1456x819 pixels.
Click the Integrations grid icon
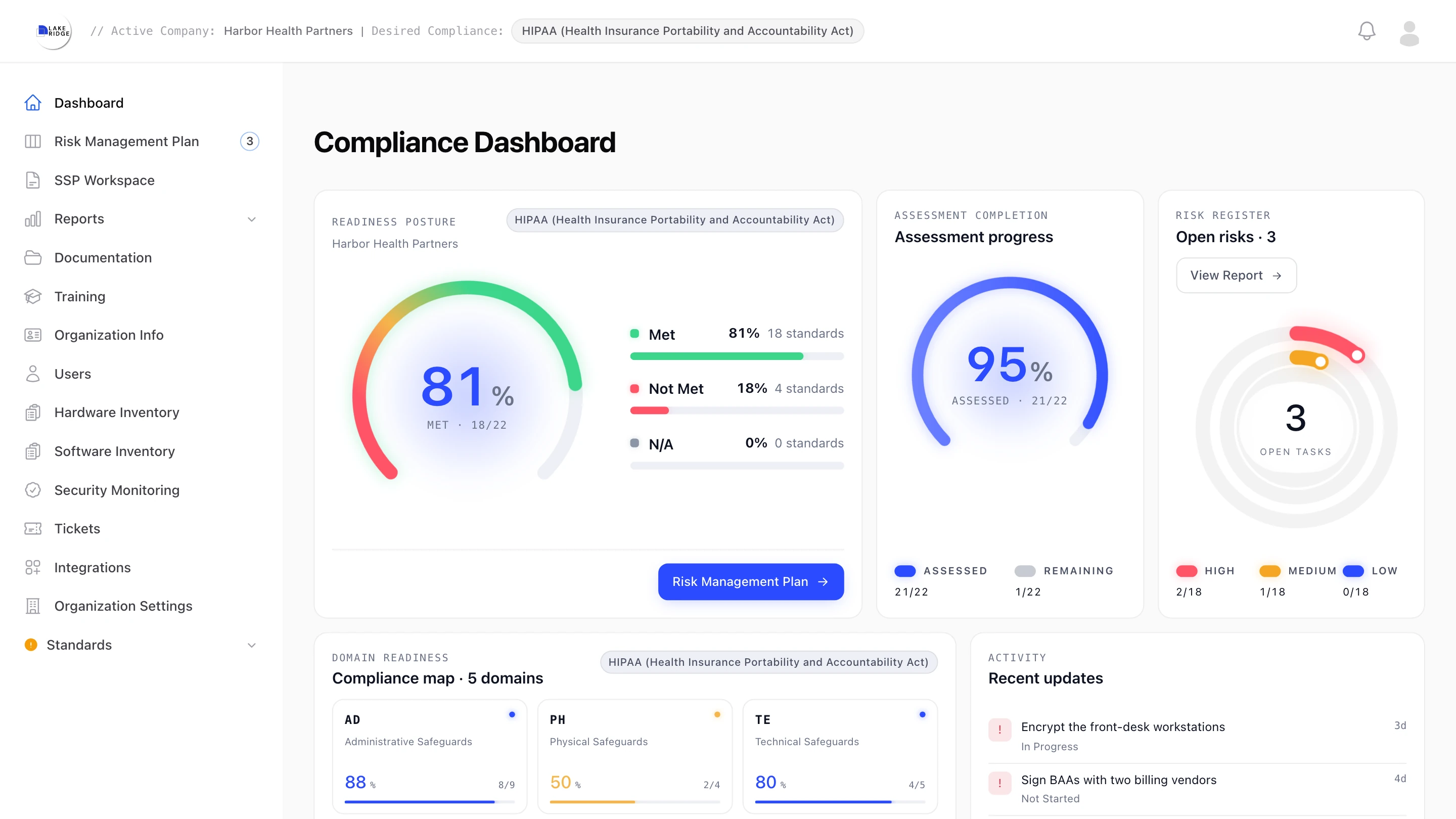point(33,567)
